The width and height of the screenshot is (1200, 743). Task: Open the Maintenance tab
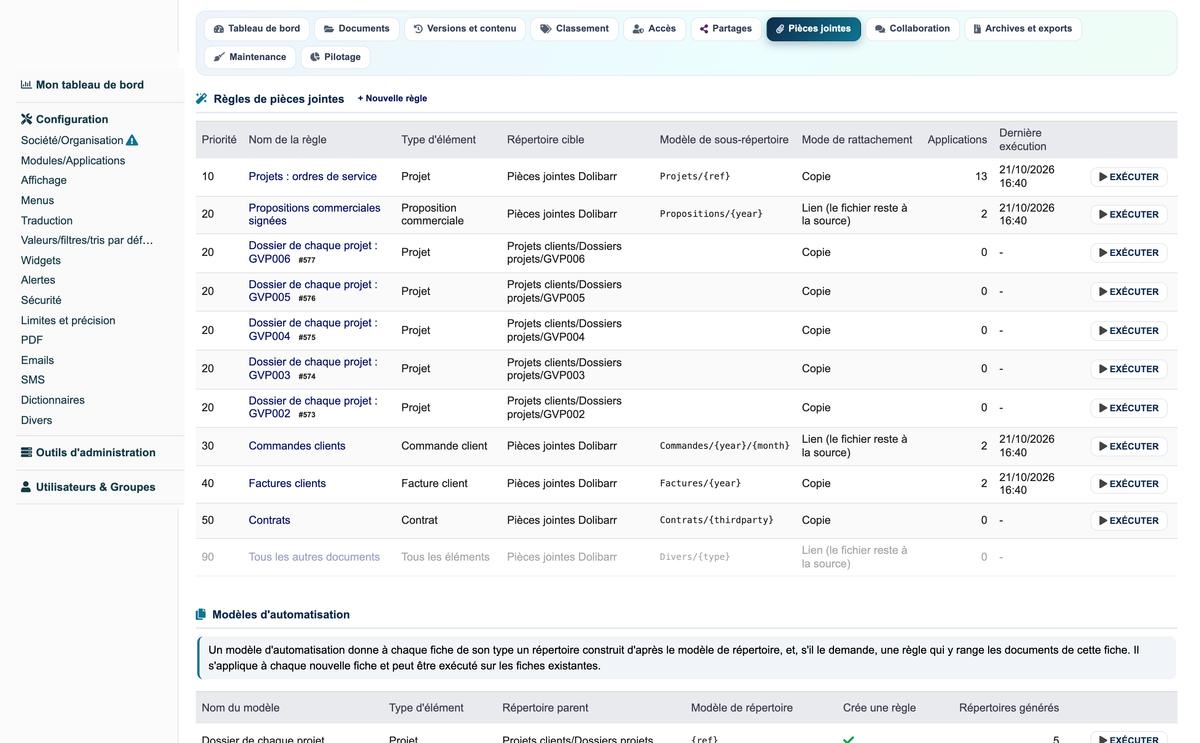tap(250, 57)
